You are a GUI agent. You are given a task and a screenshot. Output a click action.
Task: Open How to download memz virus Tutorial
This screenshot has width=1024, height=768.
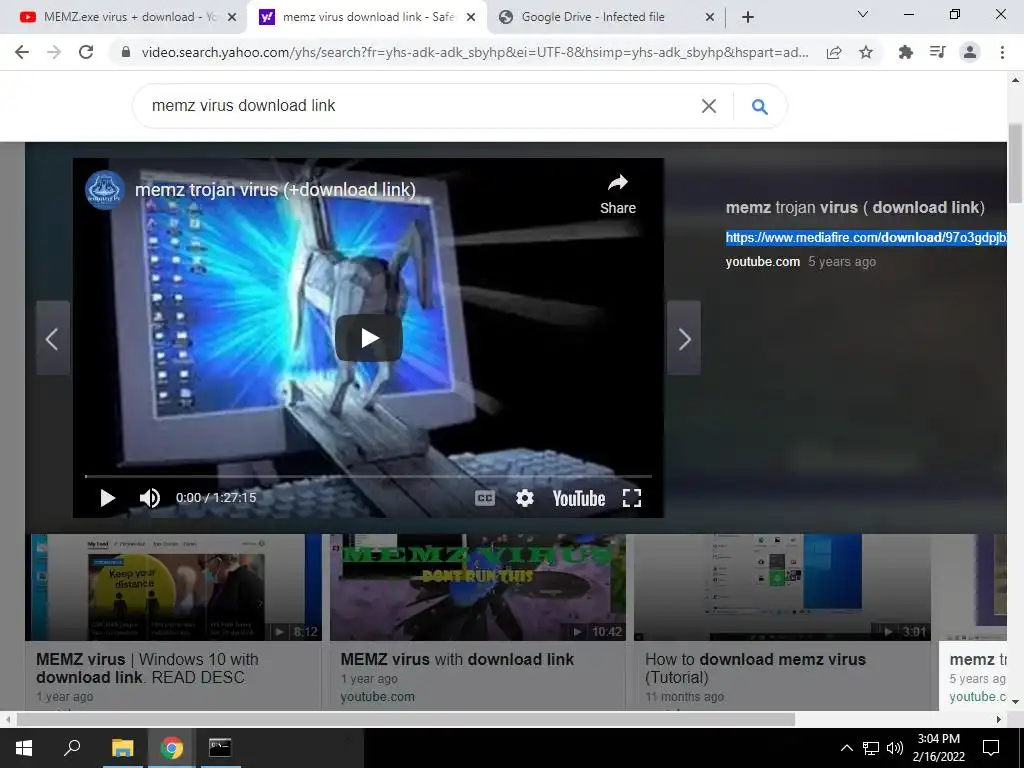pyautogui.click(x=756, y=668)
